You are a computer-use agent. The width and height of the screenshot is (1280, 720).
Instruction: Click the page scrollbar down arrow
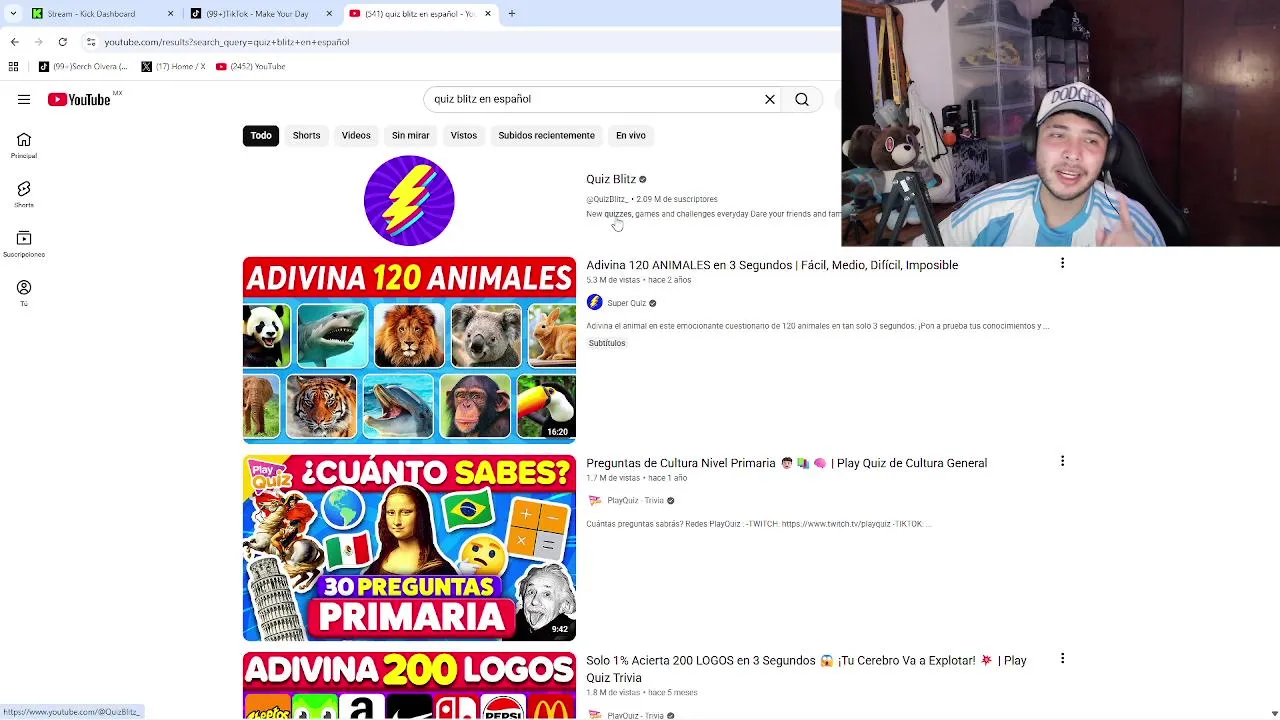1274,713
